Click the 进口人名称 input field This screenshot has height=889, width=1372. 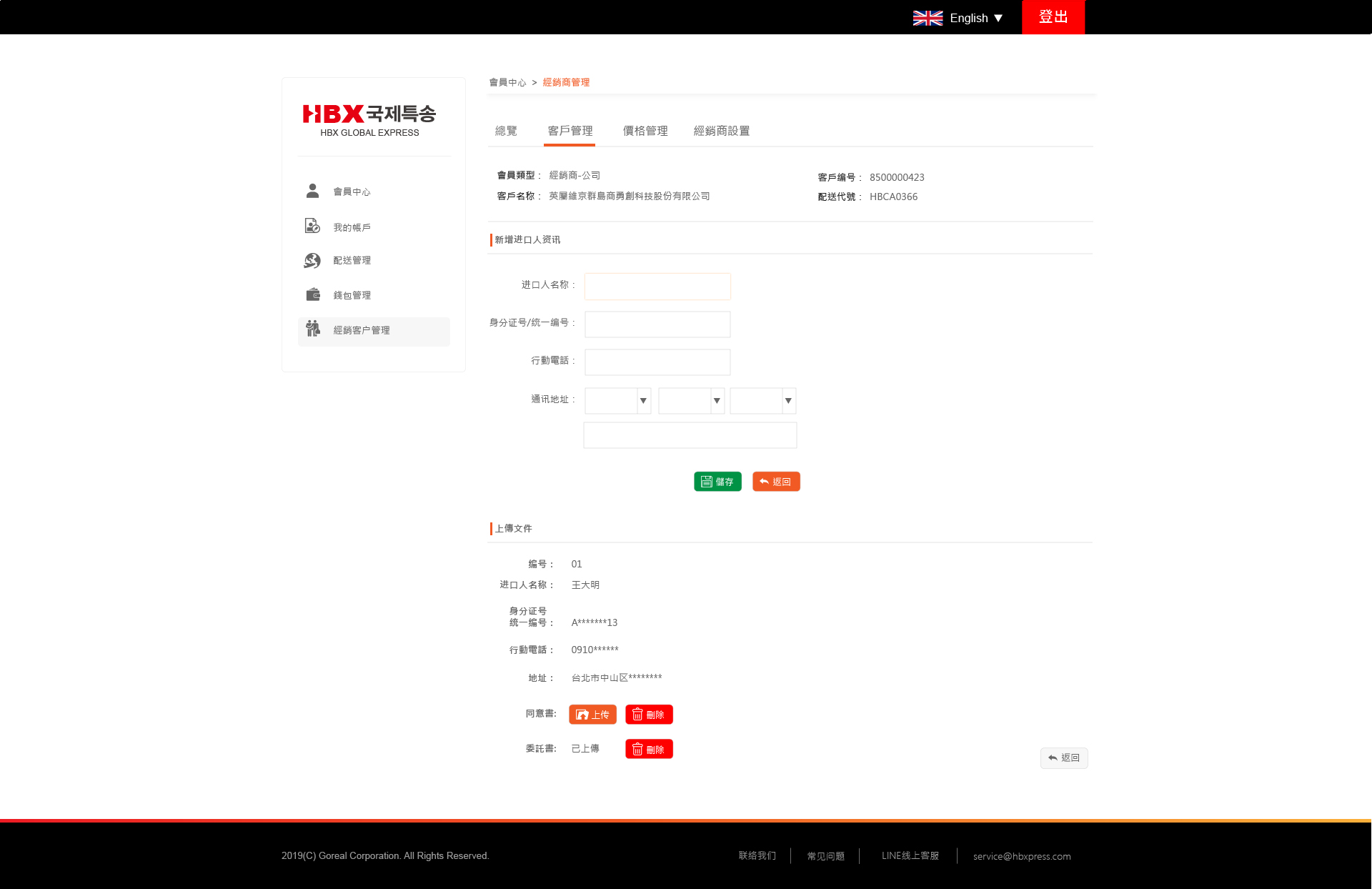(x=657, y=287)
